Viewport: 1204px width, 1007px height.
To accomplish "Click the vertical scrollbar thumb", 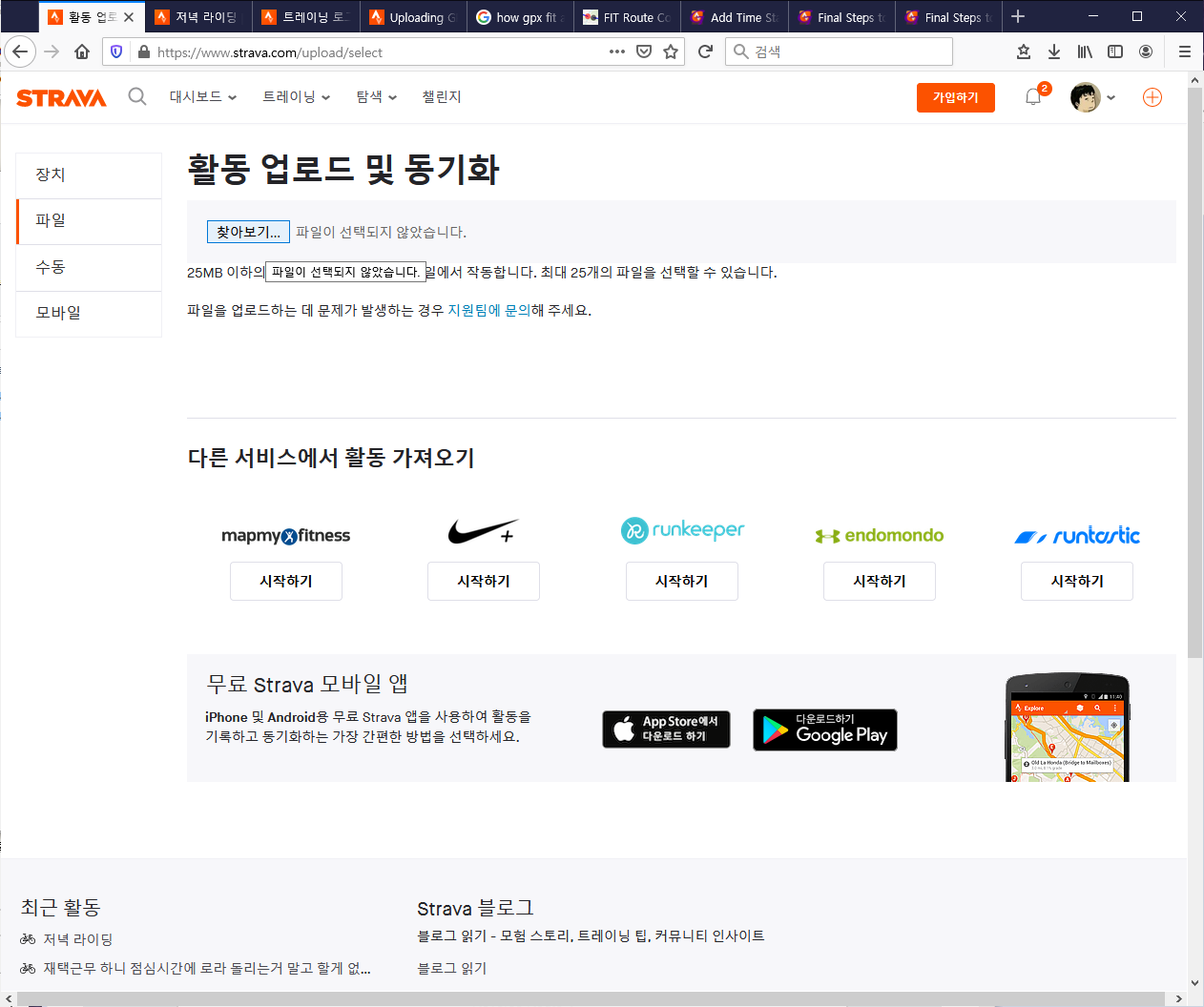I will coord(1195,372).
